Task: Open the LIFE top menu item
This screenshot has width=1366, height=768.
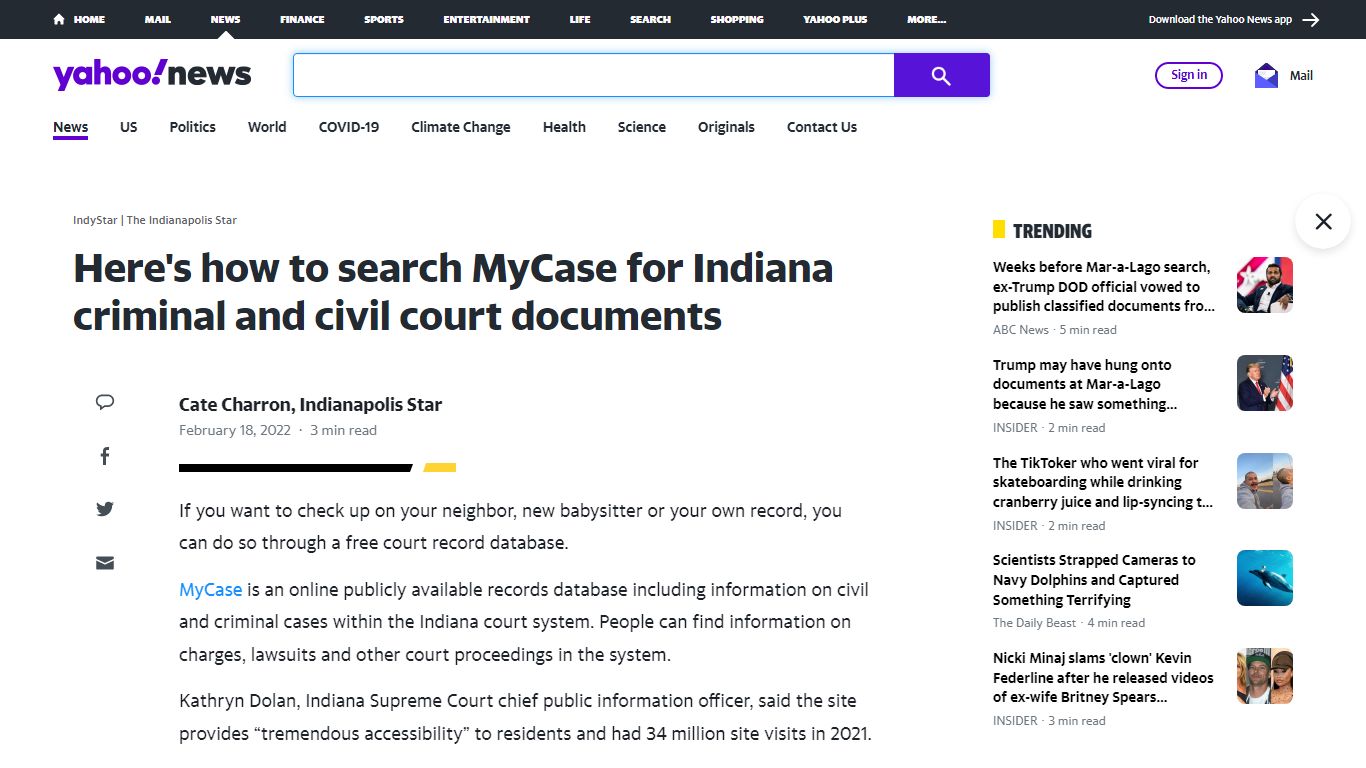Action: pyautogui.click(x=580, y=19)
